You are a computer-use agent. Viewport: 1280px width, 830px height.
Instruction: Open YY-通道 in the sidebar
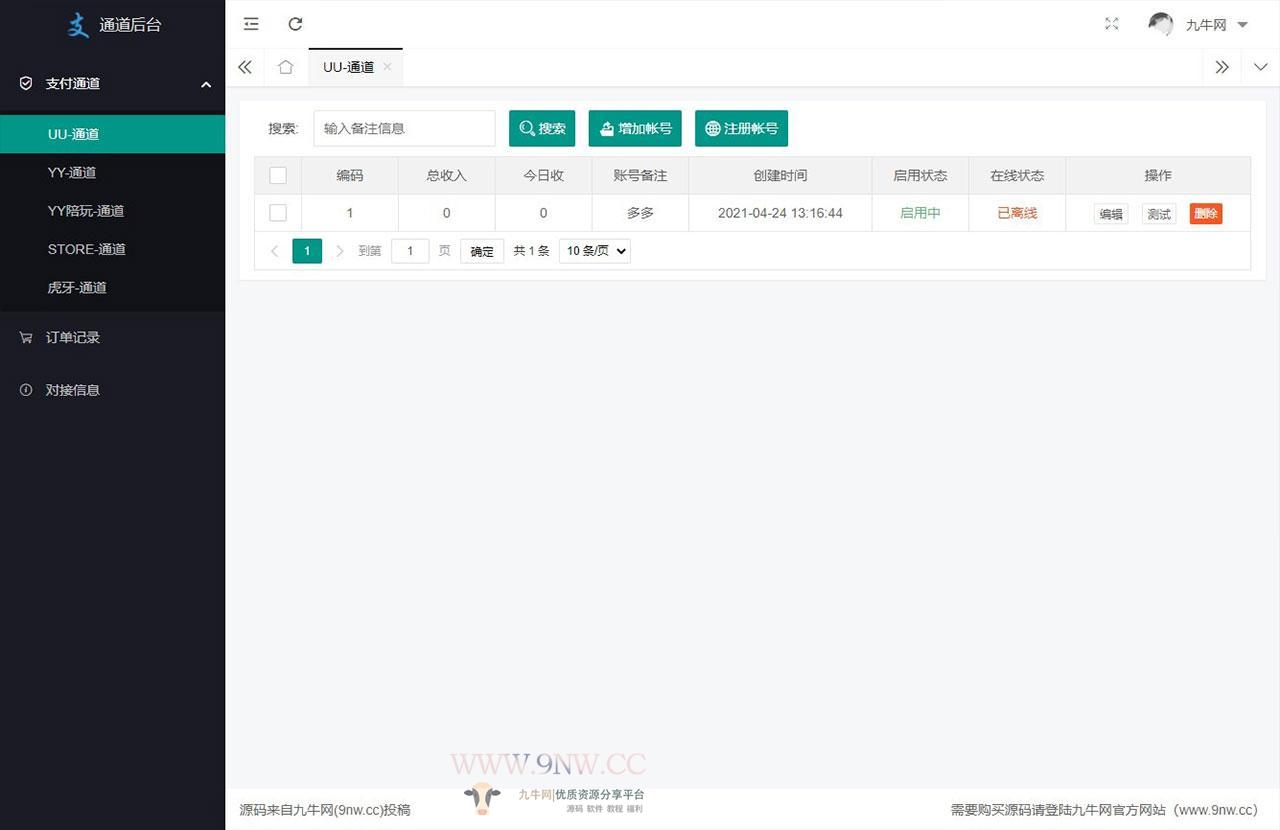[112, 172]
